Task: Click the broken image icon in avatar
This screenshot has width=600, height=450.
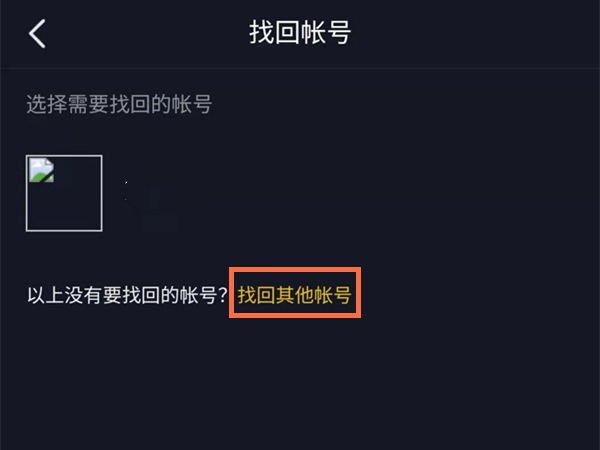Action: (42, 170)
